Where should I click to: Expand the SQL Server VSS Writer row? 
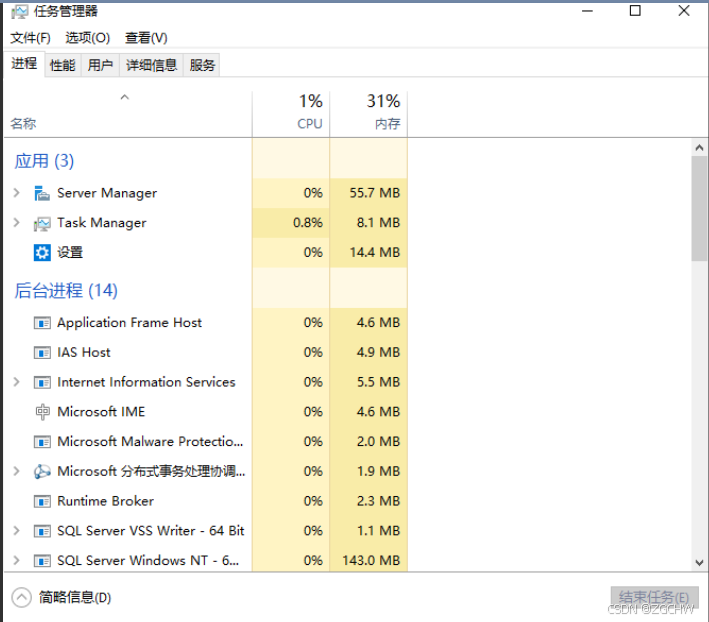(x=17, y=531)
